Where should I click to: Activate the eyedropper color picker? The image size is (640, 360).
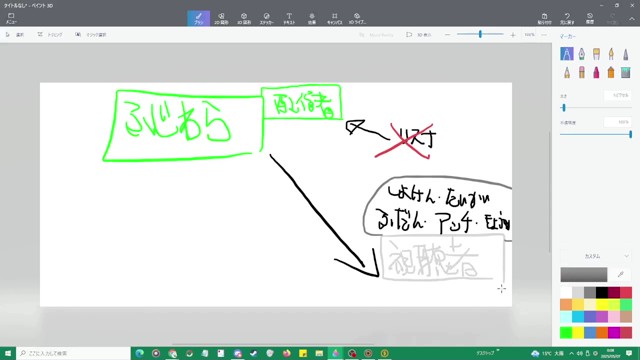click(621, 274)
